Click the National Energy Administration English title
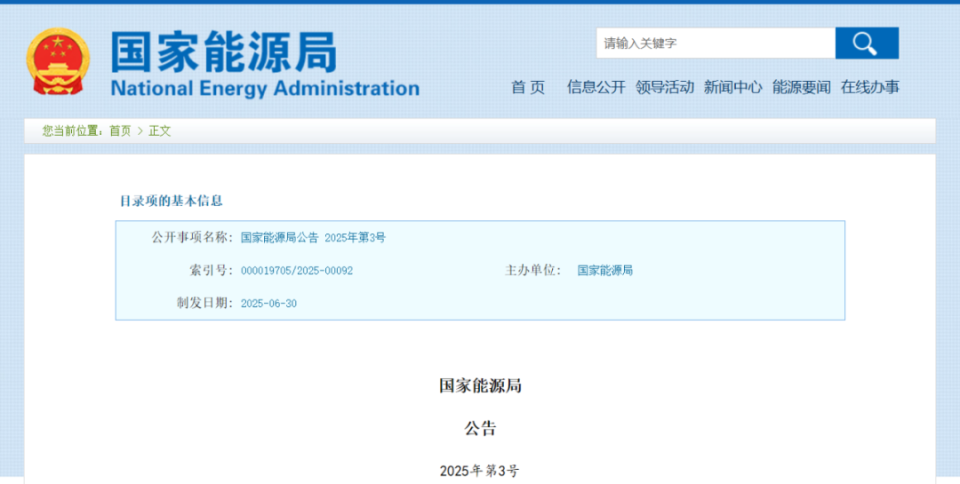960x484 pixels. [265, 89]
